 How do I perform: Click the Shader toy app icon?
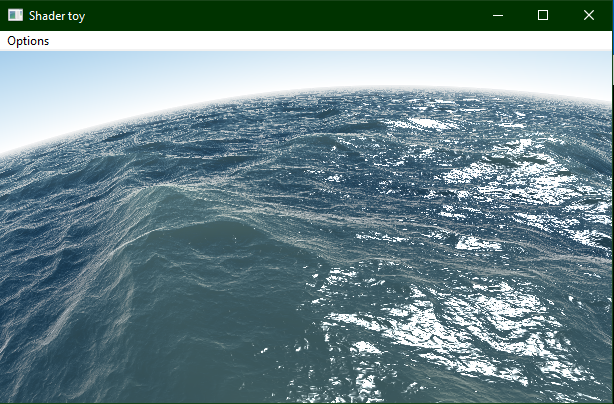tap(15, 15)
